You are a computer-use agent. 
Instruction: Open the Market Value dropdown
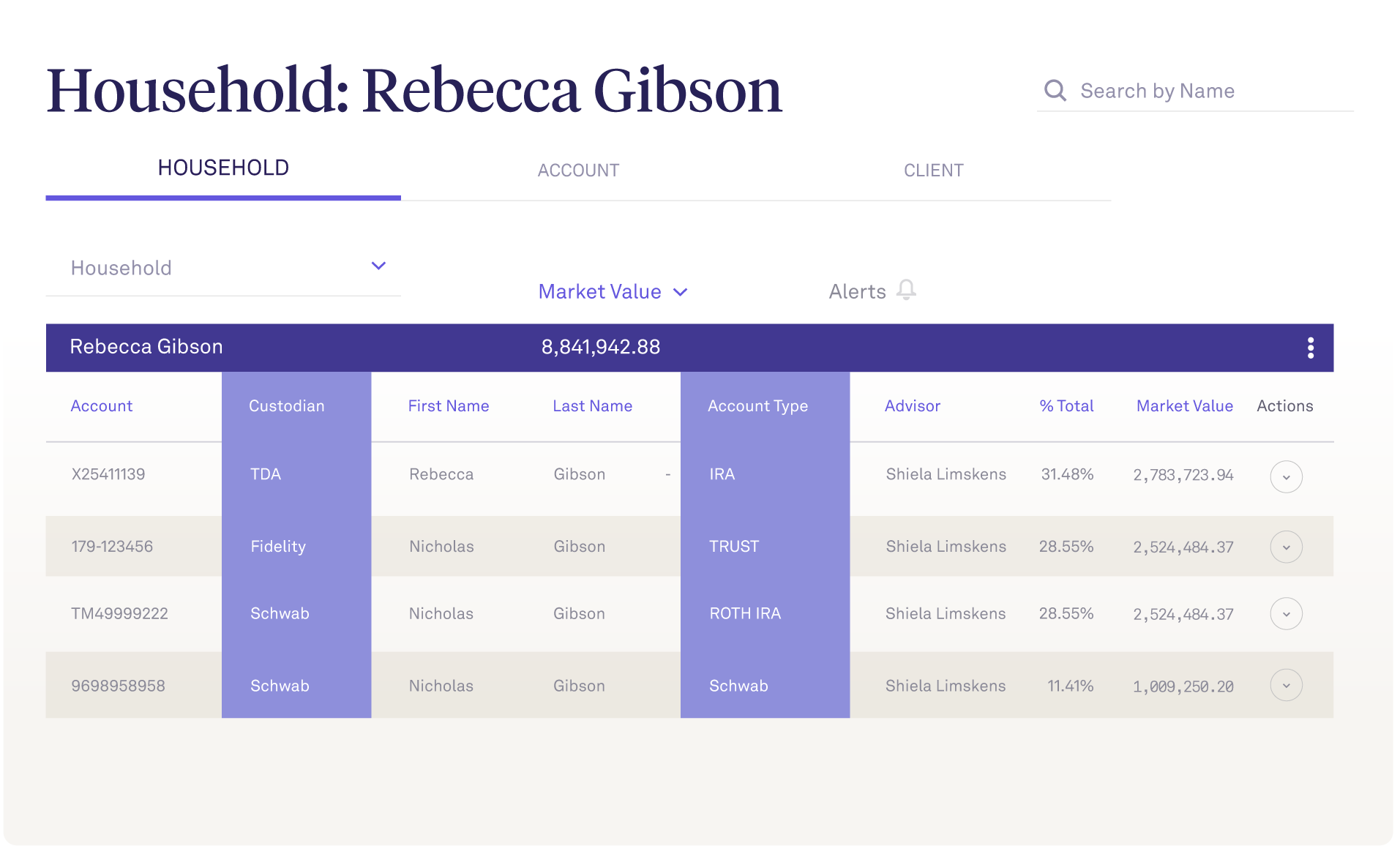point(613,292)
